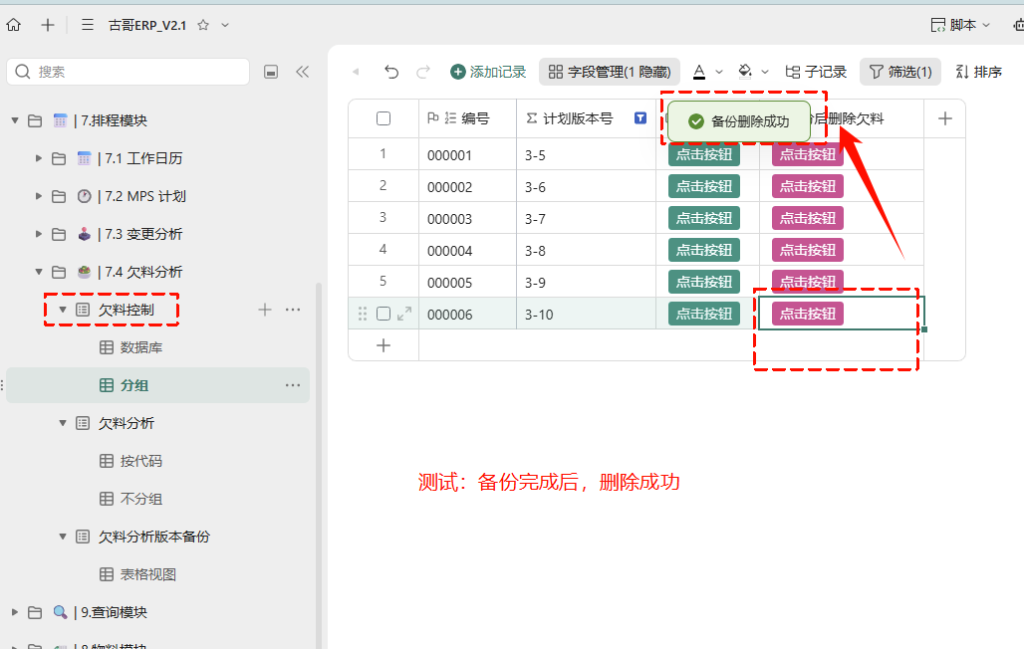Add a column with header plus
The image size is (1024, 649).
(x=944, y=118)
